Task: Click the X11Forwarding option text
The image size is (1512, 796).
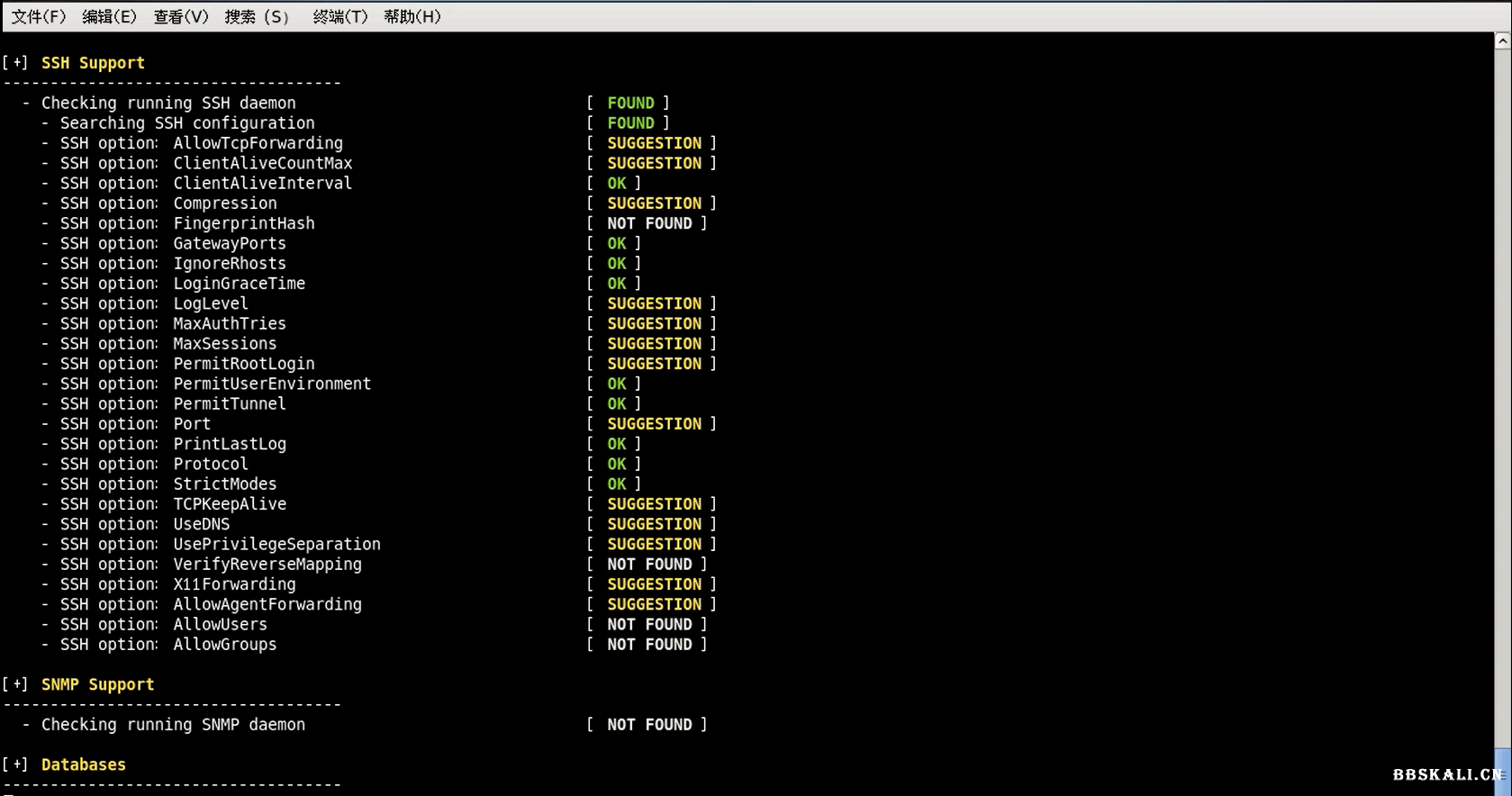Action: [234, 584]
